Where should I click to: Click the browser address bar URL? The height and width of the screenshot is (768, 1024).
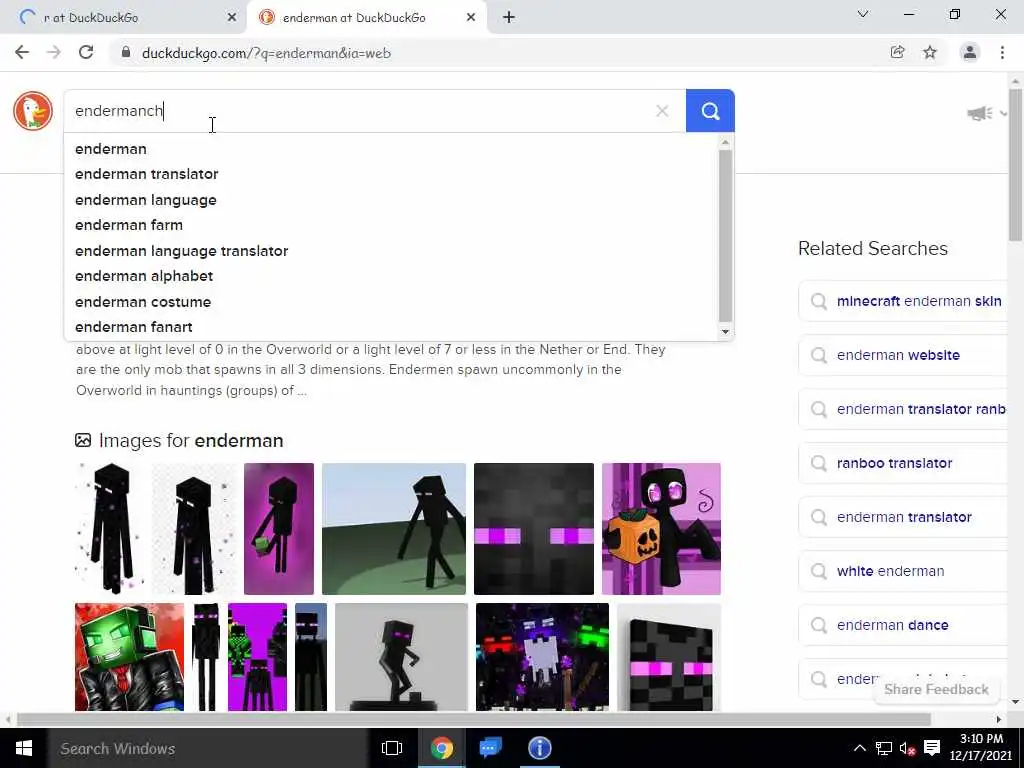click(266, 53)
